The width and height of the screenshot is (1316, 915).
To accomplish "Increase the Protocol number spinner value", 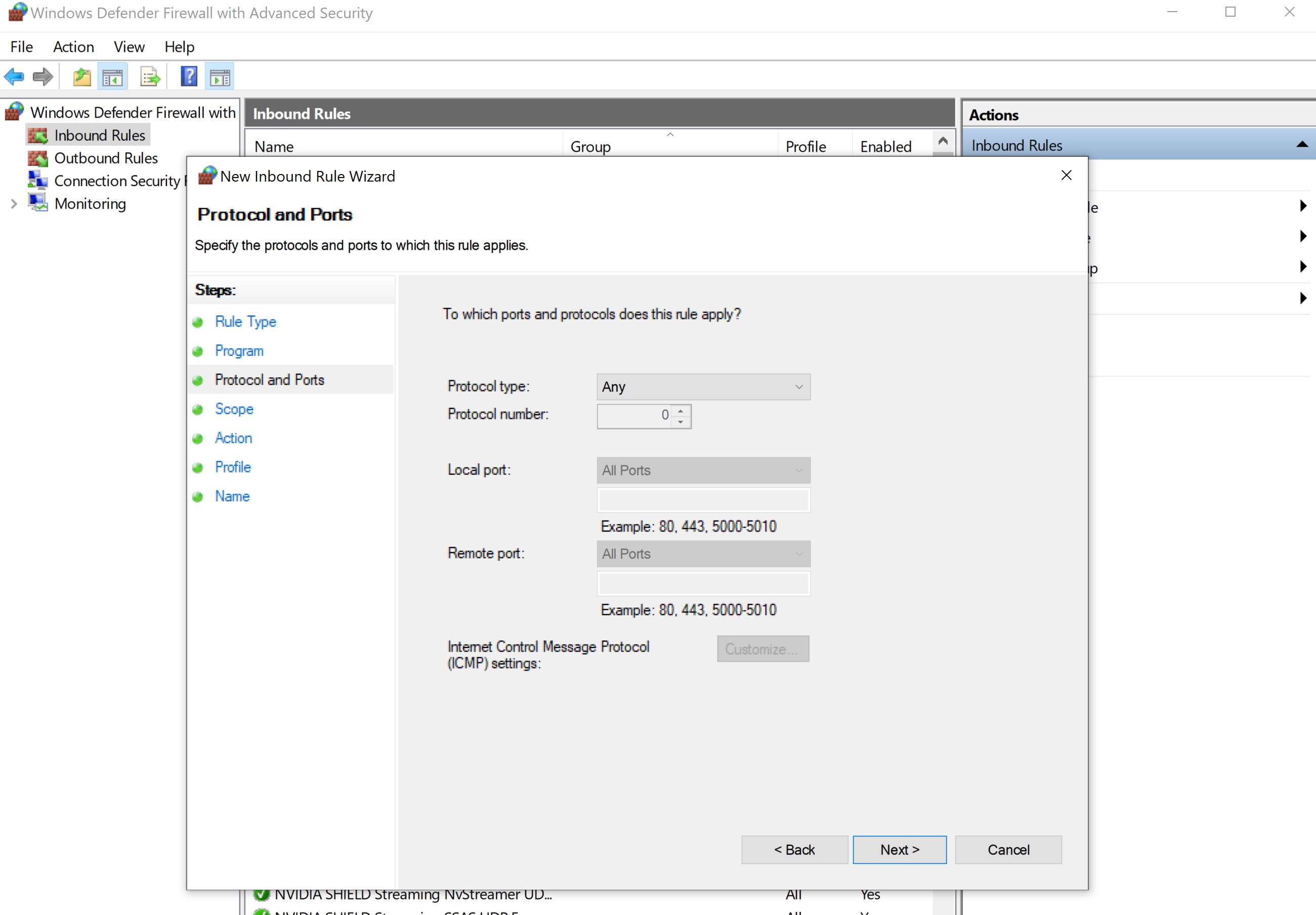I will click(681, 411).
